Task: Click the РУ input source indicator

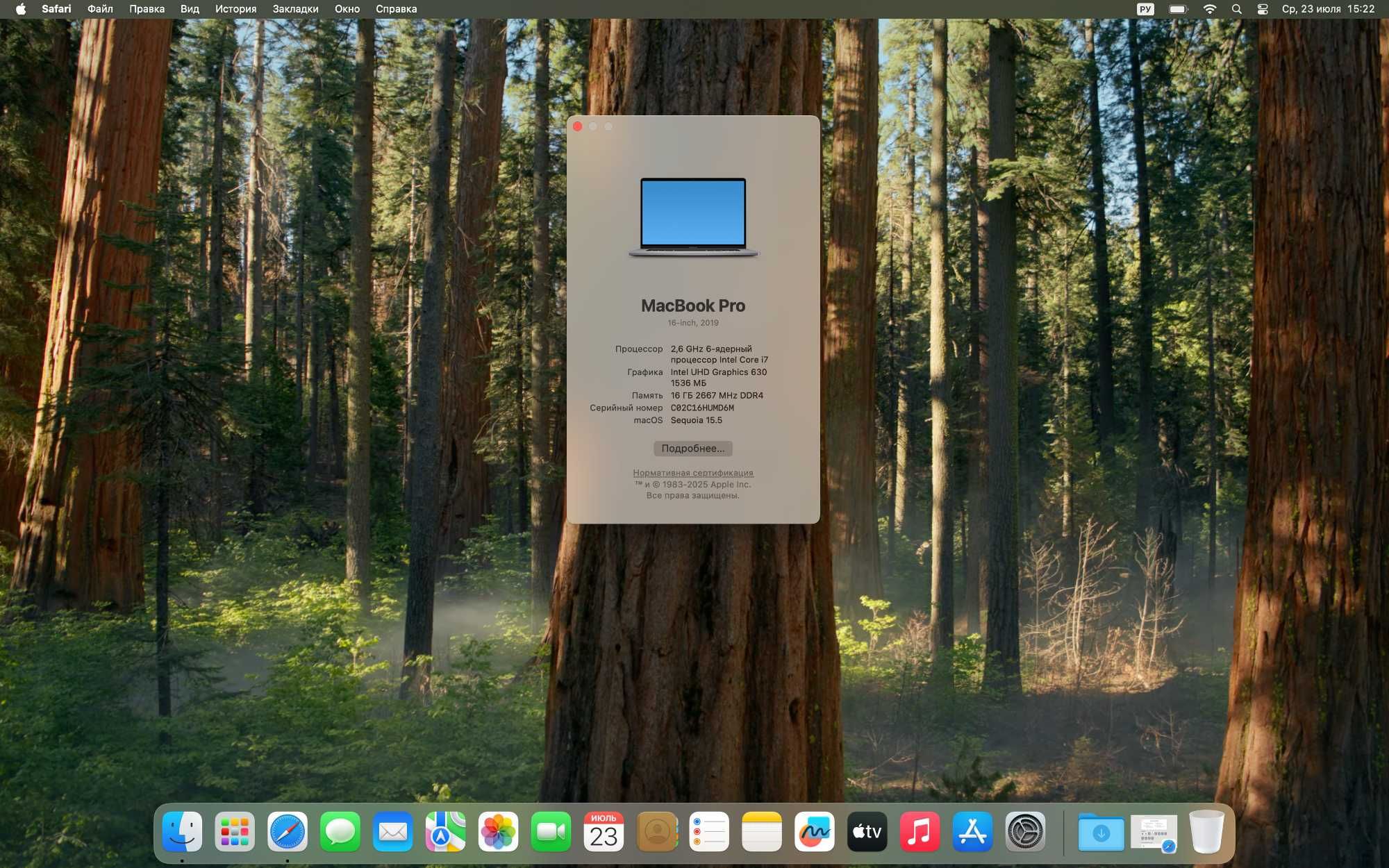Action: (1145, 9)
